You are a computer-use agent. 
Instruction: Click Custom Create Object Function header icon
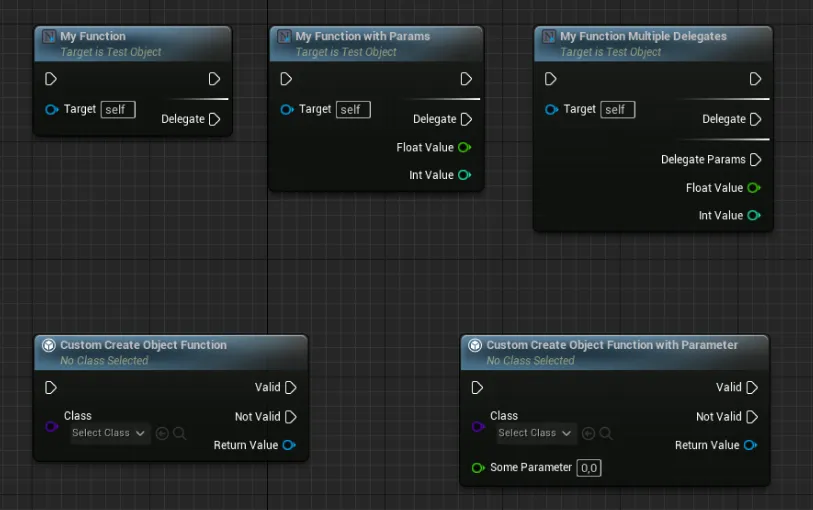click(x=49, y=345)
